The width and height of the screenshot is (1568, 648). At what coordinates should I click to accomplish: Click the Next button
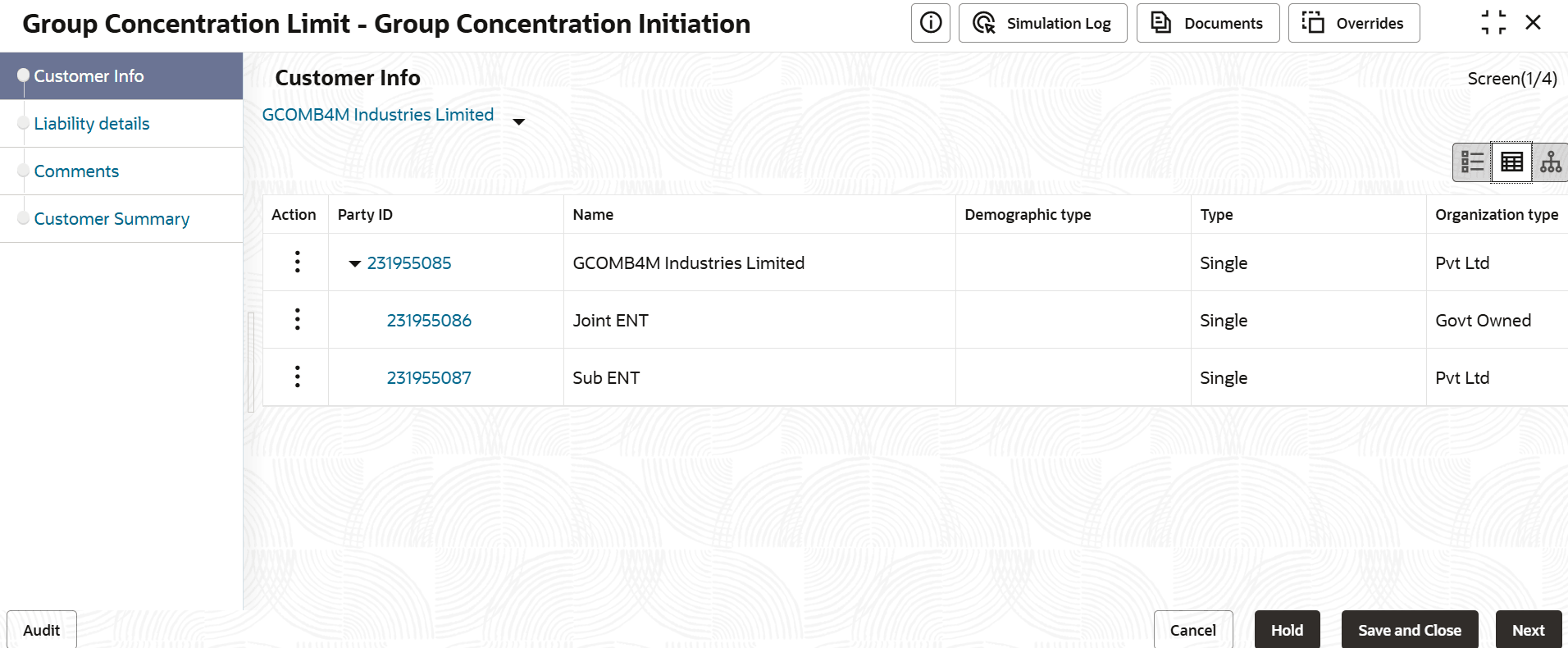point(1528,630)
